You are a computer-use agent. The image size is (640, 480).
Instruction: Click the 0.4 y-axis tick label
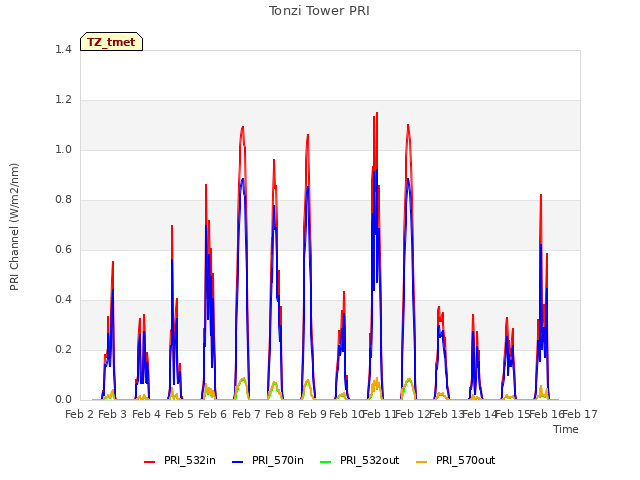point(63,300)
